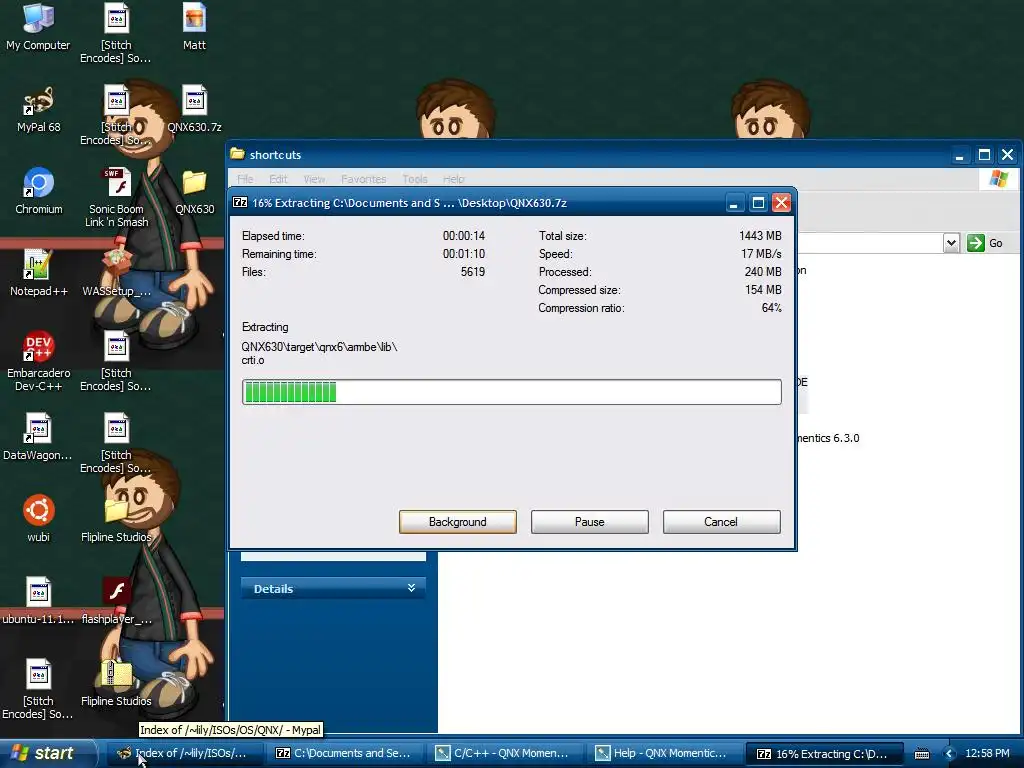Click the 12:58 PM taskbar clock
The width and height of the screenshot is (1024, 768).
[x=987, y=754]
